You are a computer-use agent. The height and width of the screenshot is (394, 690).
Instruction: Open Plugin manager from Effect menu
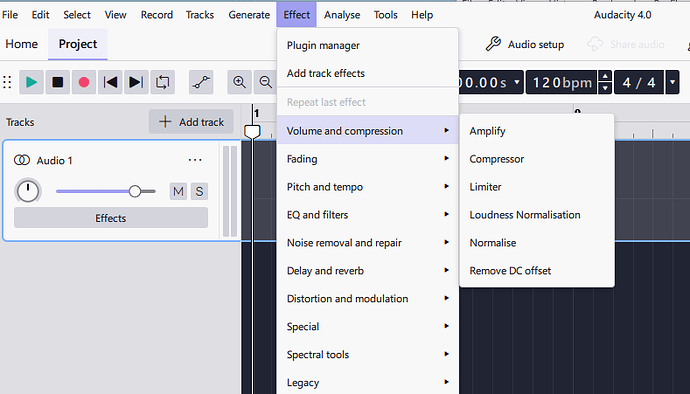pos(367,45)
